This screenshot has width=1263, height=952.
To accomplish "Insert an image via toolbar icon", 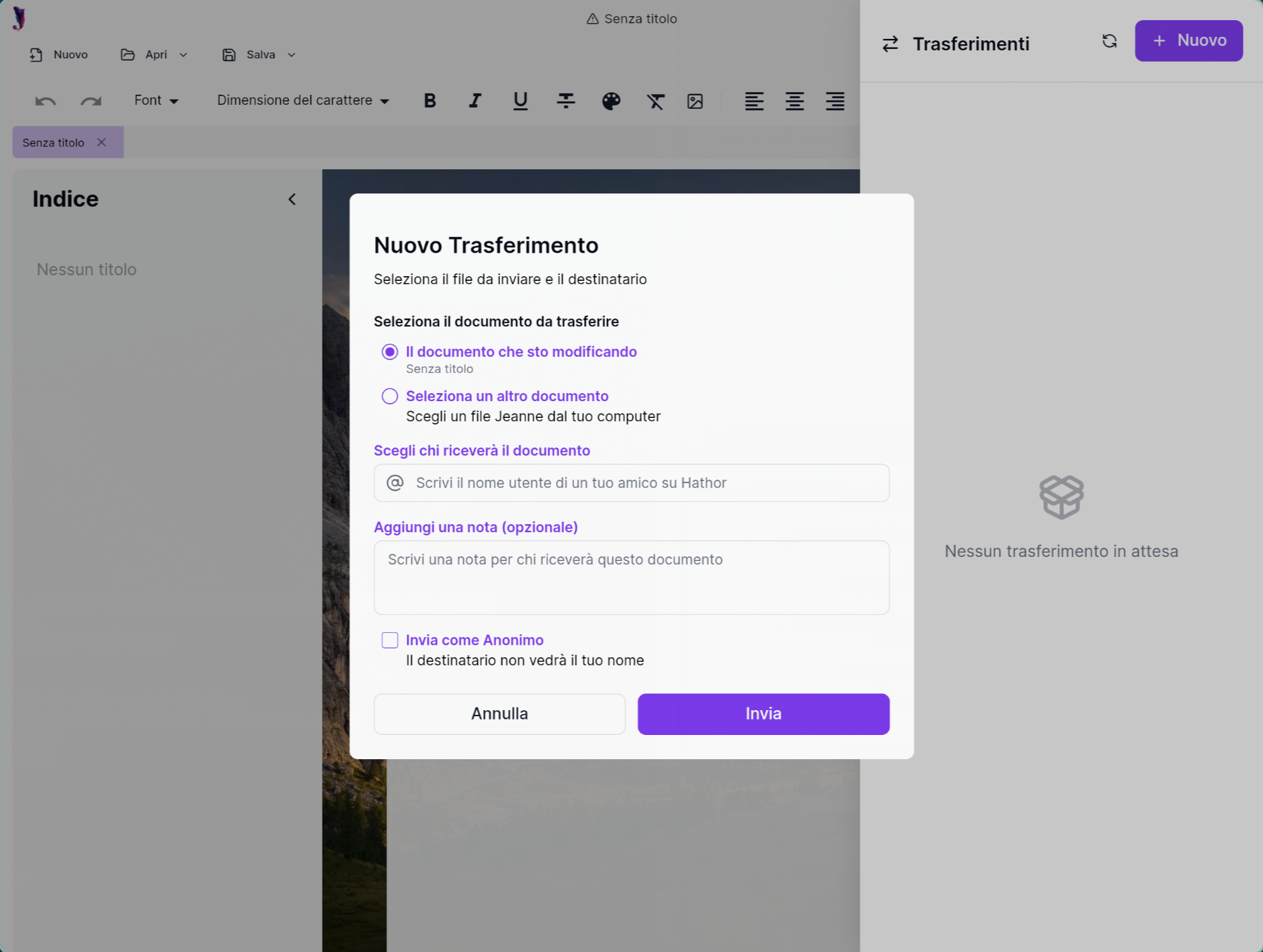I will point(695,101).
